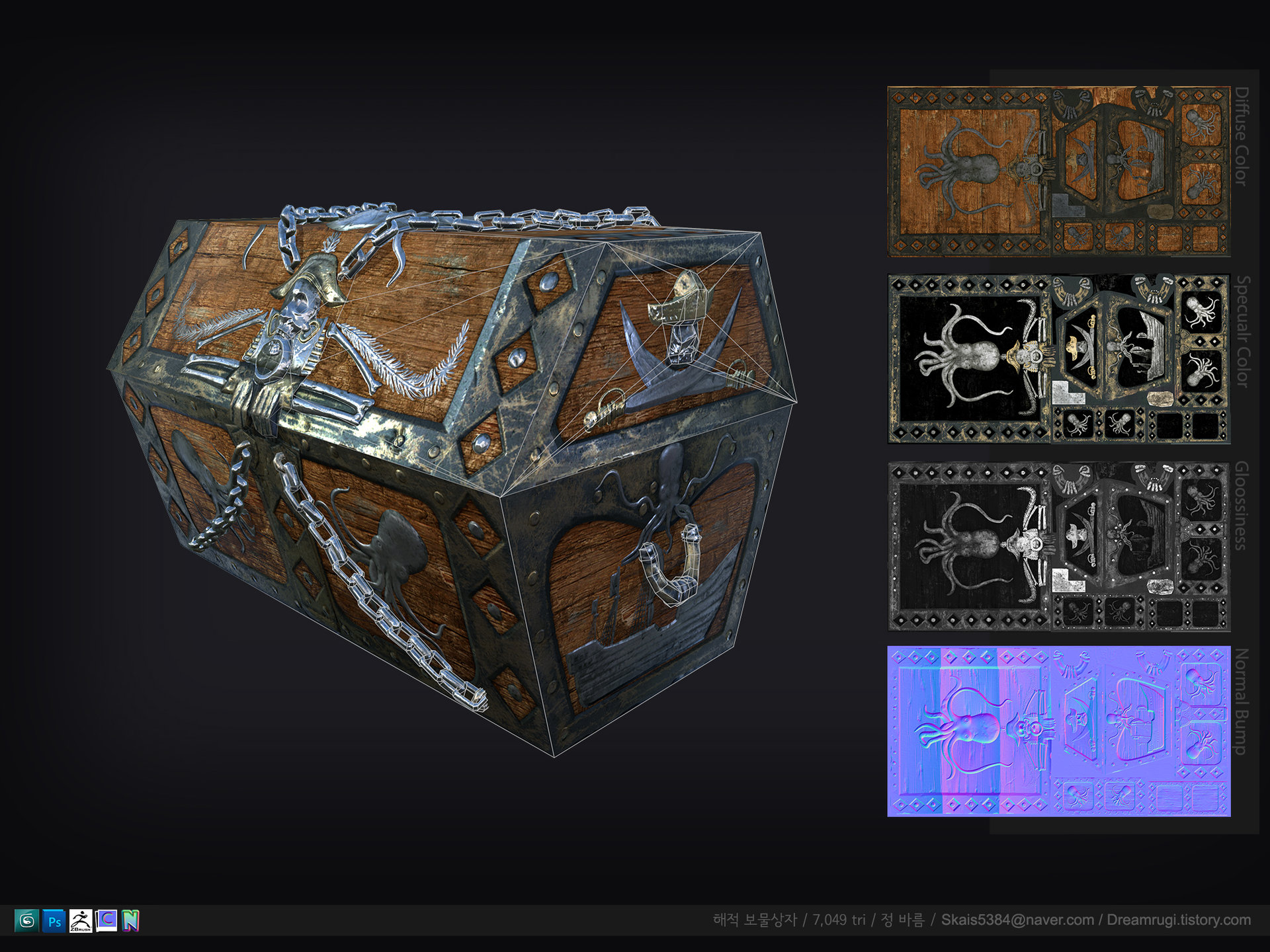Image resolution: width=1270 pixels, height=952 pixels.
Task: Click the Photoshop Ps icon
Action: (x=54, y=920)
